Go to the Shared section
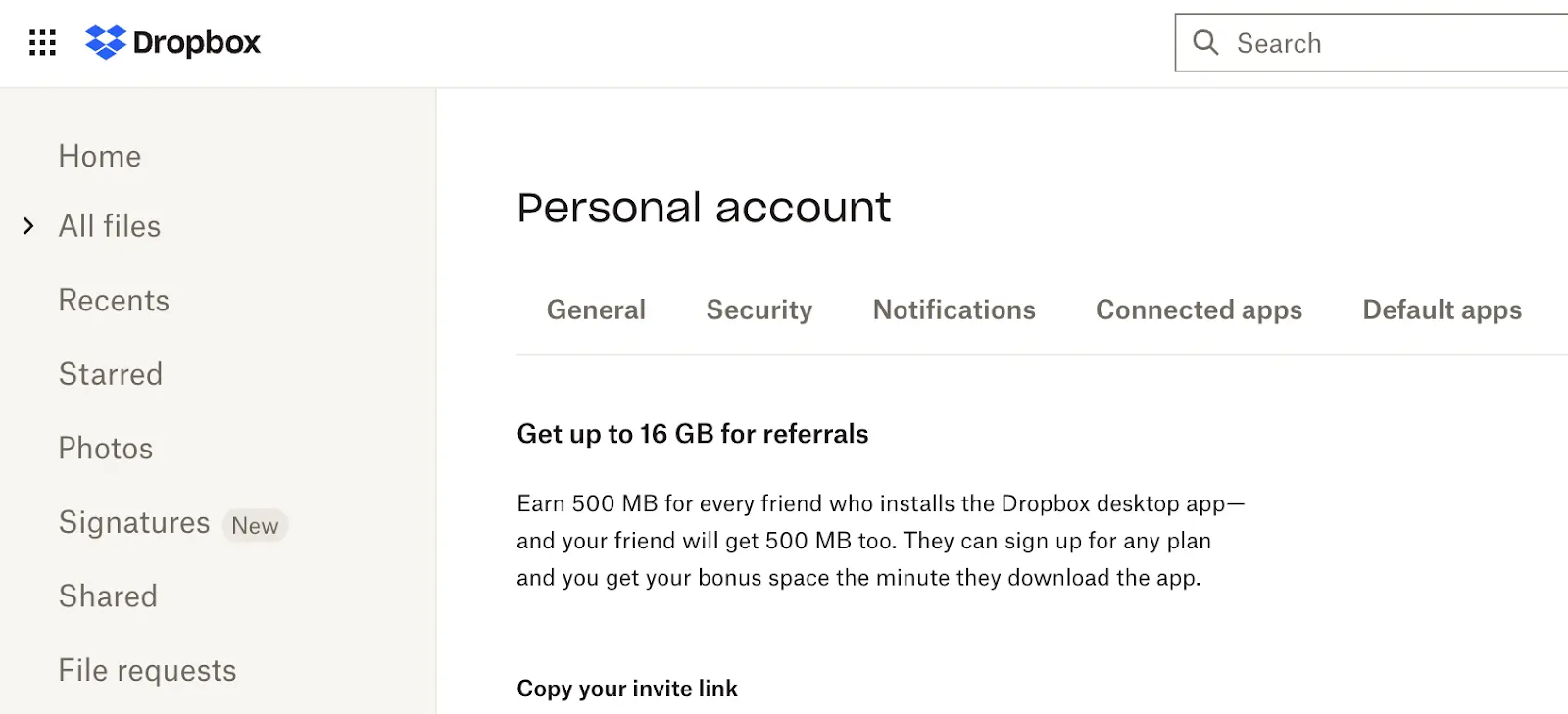Screen dimensions: 1568x714 tap(108, 595)
